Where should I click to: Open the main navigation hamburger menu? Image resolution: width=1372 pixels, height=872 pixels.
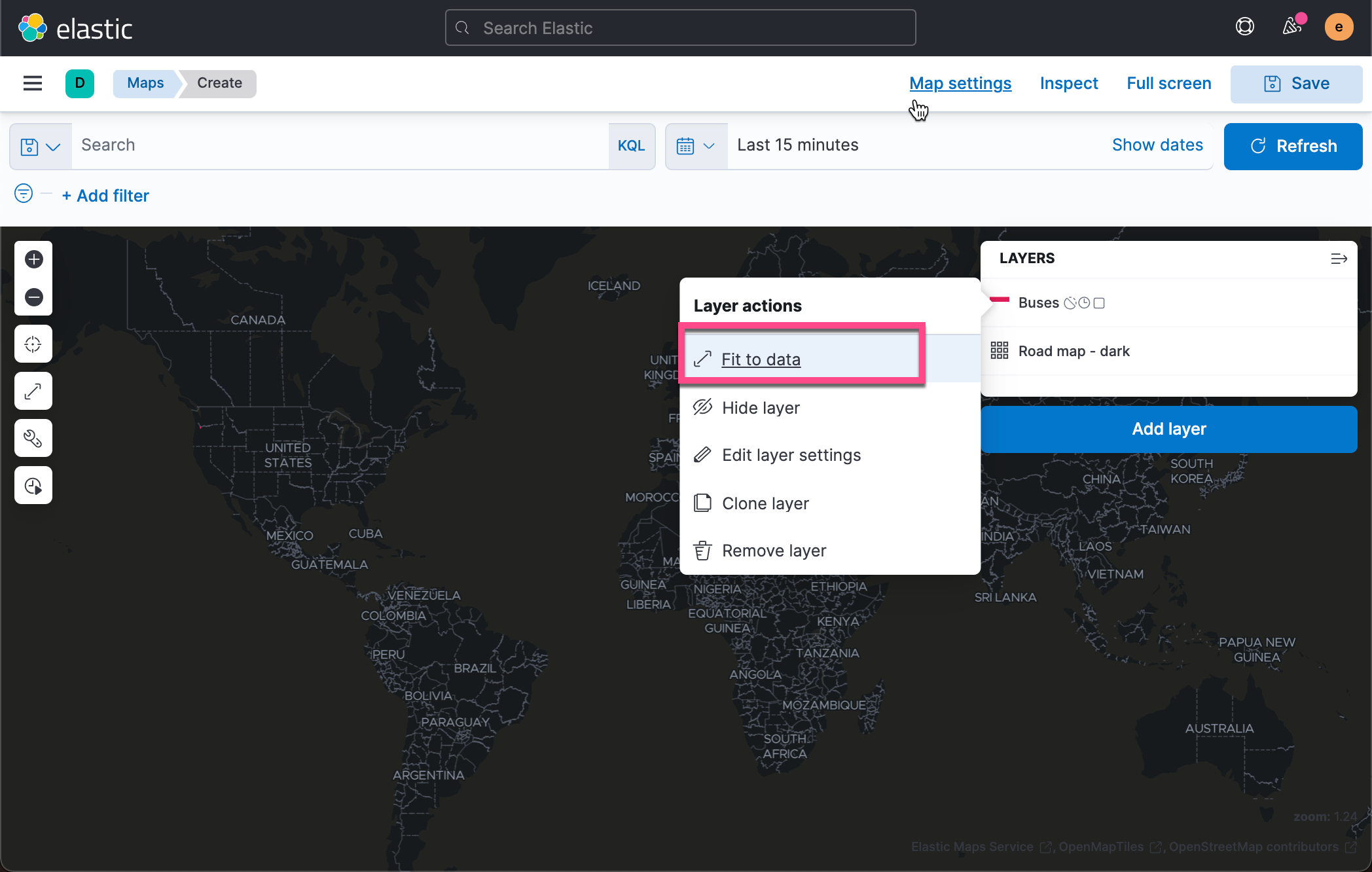tap(32, 83)
